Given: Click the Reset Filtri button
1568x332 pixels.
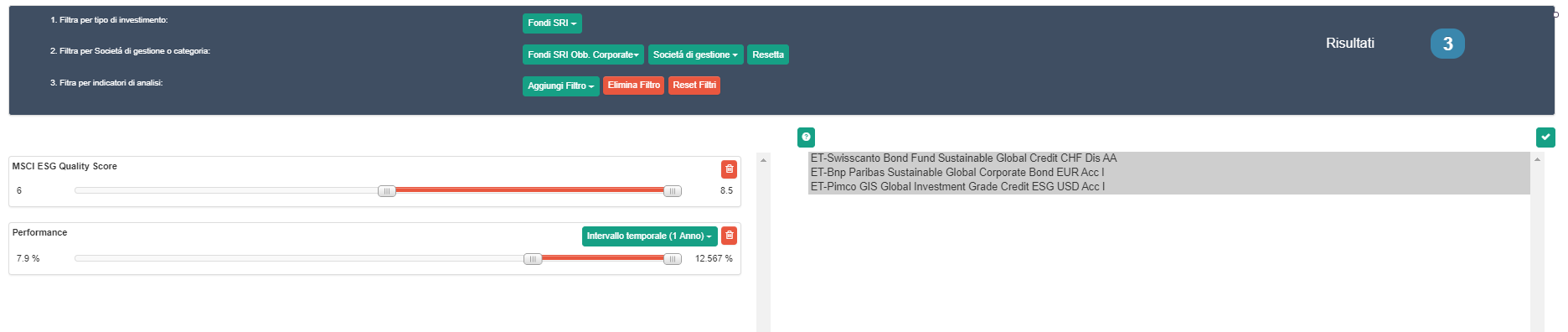Looking at the screenshot, I should pyautogui.click(x=694, y=86).
